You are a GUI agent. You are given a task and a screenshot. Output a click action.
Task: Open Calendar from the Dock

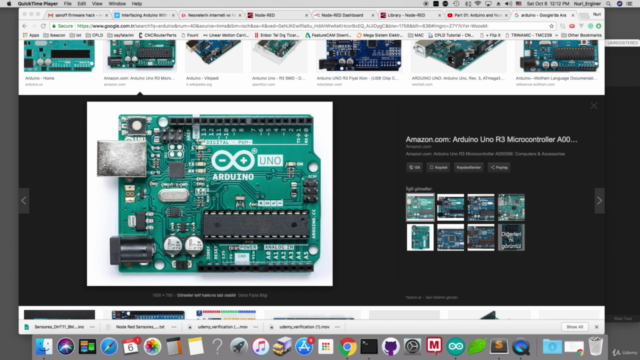pyautogui.click(x=131, y=347)
